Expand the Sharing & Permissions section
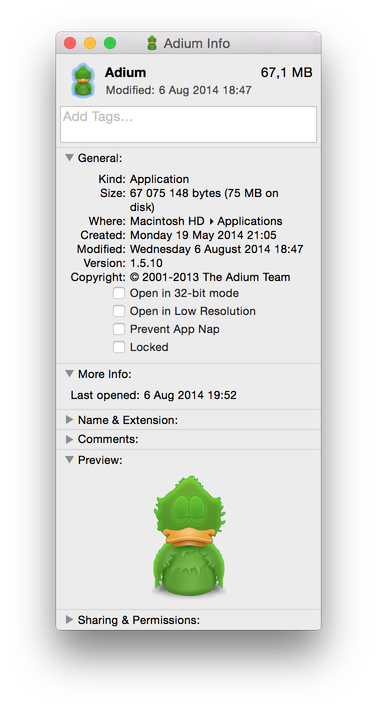 [x=69, y=619]
